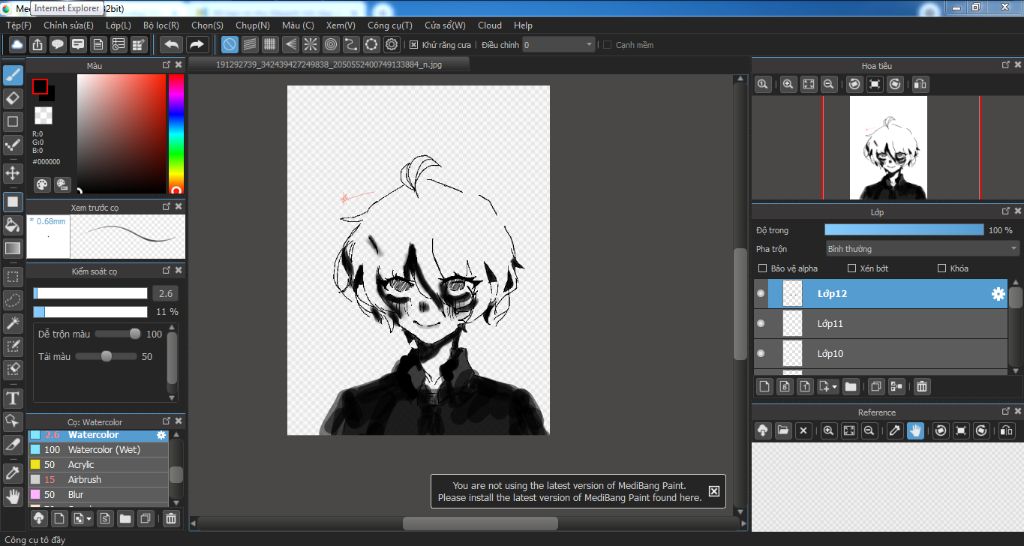Image resolution: width=1024 pixels, height=546 pixels.
Task: Open Lớp12 layer settings gear
Action: (x=998, y=294)
